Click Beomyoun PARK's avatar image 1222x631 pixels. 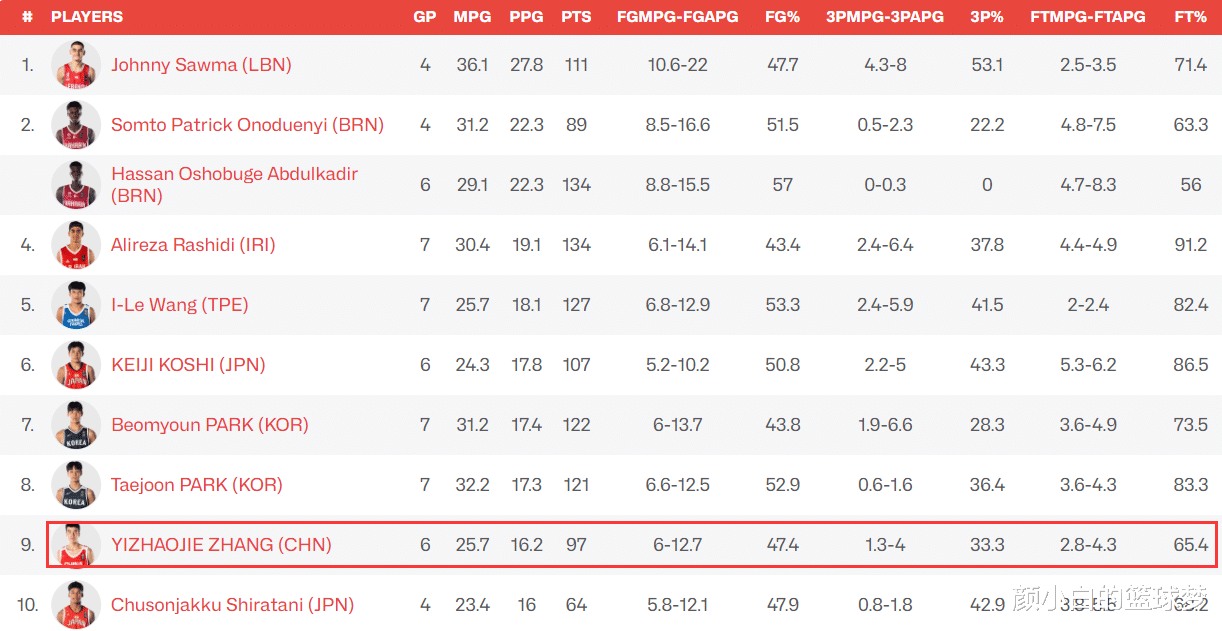point(76,425)
